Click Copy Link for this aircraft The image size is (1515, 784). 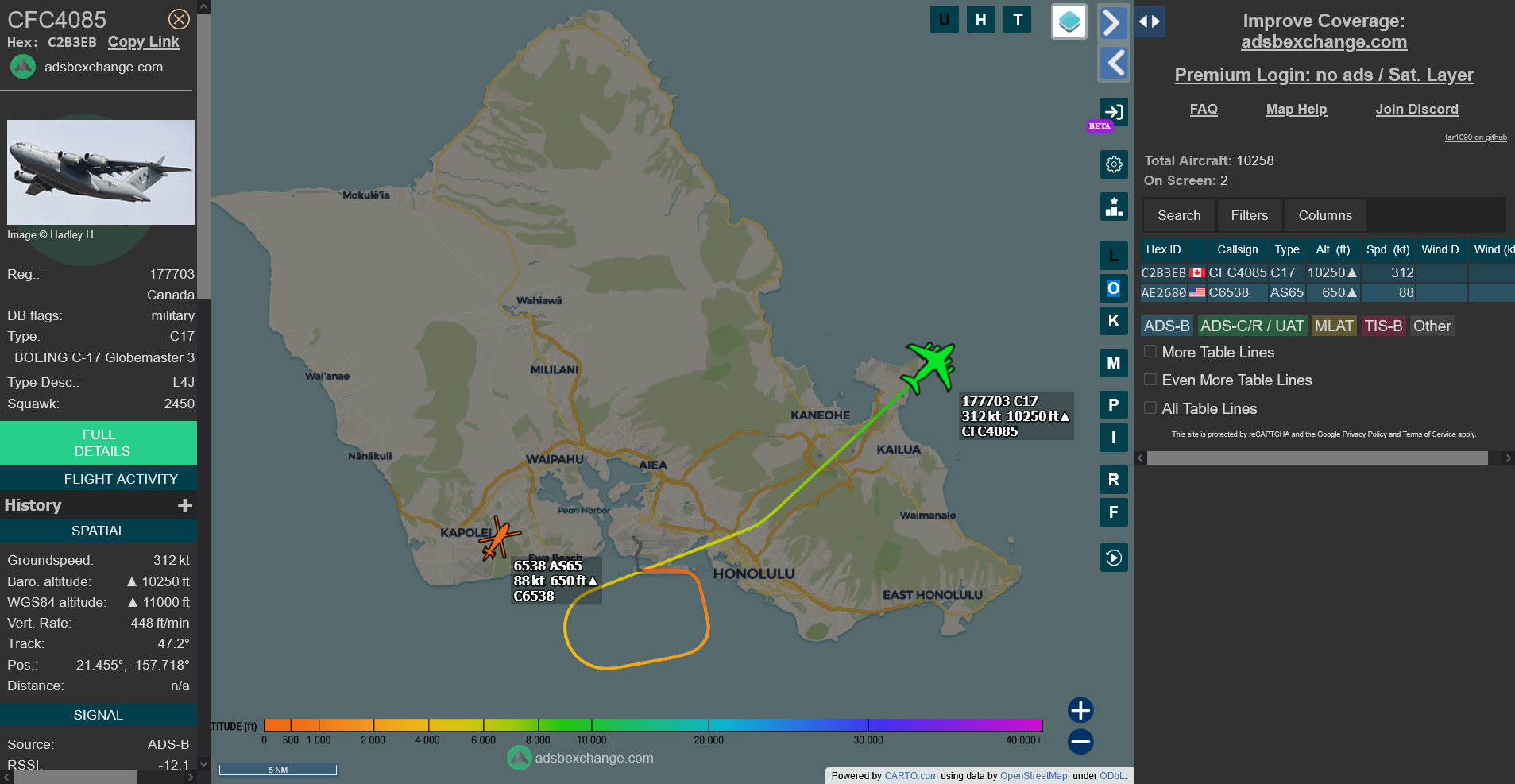click(144, 42)
